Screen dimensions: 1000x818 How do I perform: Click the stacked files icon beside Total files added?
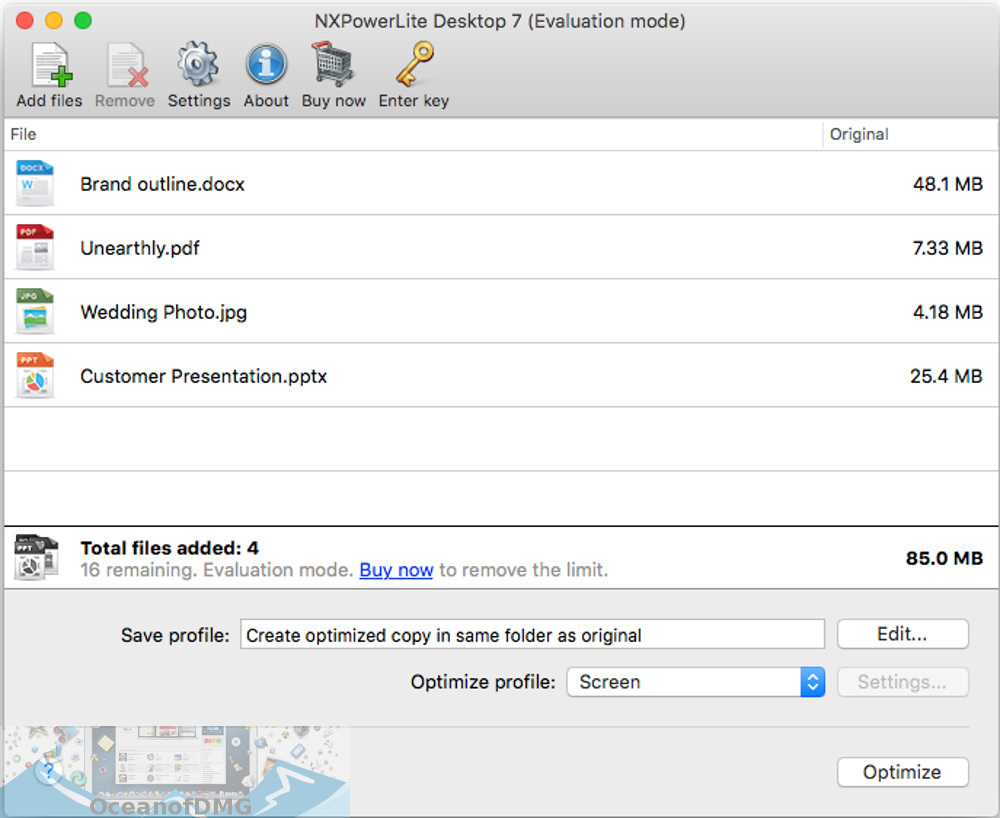(36, 557)
